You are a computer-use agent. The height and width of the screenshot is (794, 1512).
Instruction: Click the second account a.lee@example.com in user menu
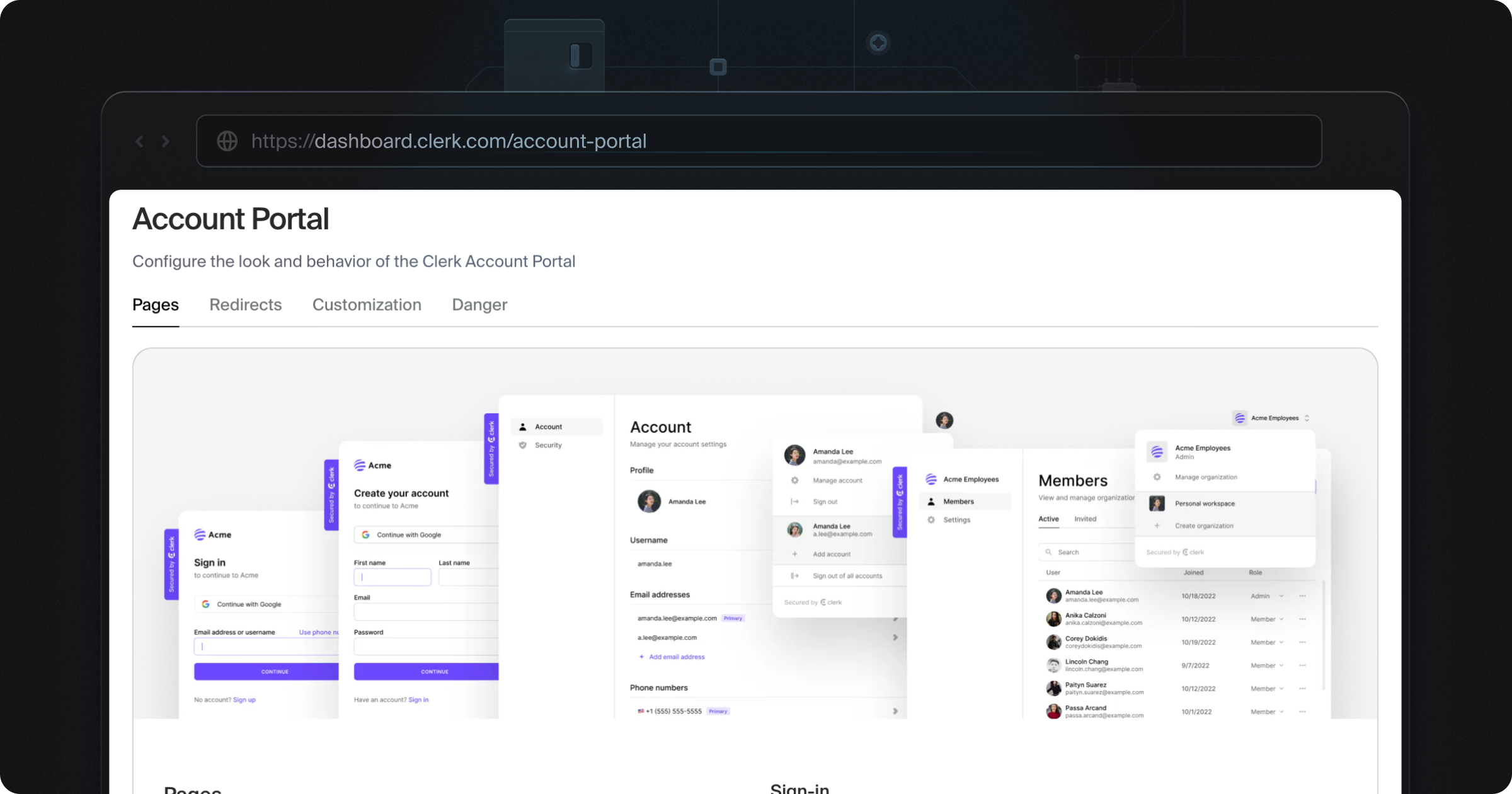click(x=839, y=530)
